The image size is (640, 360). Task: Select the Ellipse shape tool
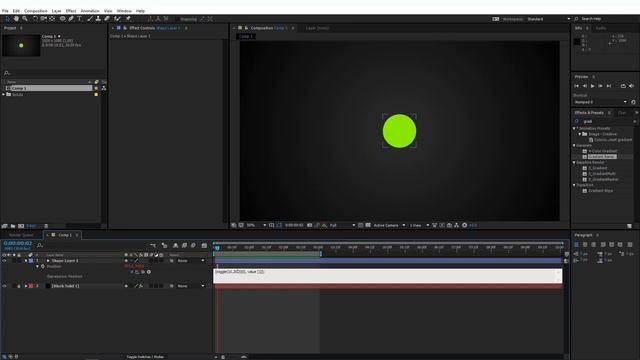tap(62, 19)
